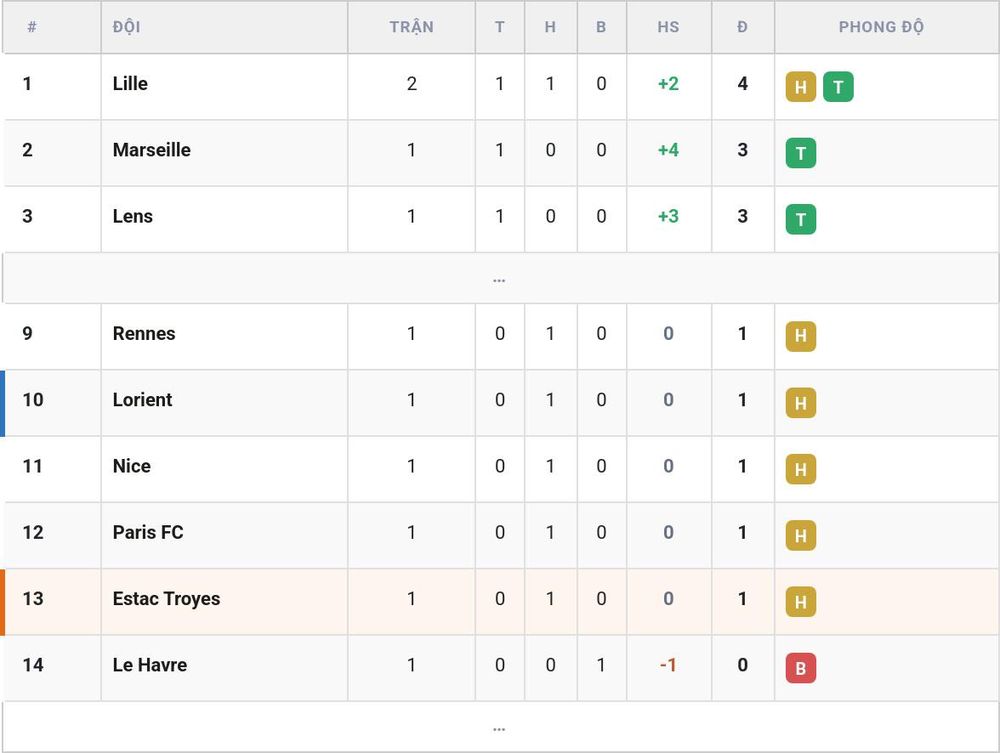This screenshot has width=1000, height=753.
Task: Click Rennes's yellow H form badge
Action: tap(800, 336)
